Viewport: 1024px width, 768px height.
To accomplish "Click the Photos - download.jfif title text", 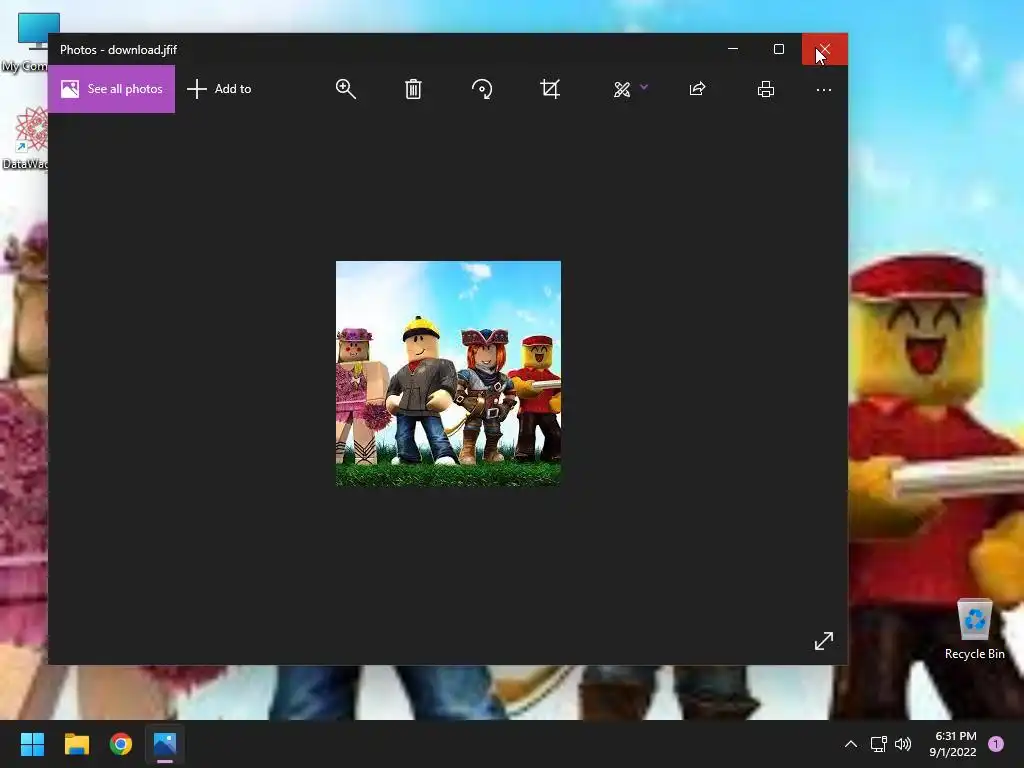I will tap(118, 50).
